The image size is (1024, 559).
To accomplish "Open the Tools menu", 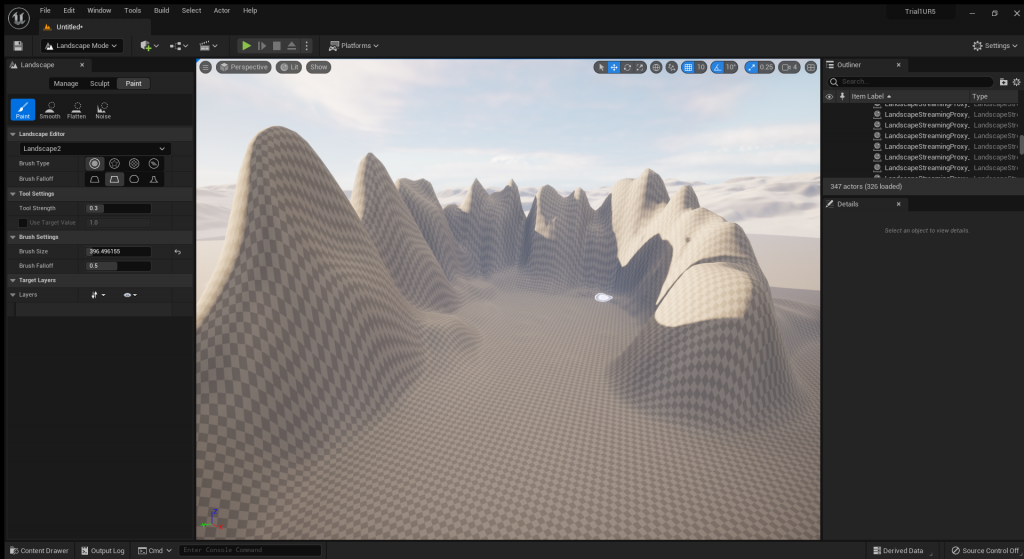I will 133,10.
